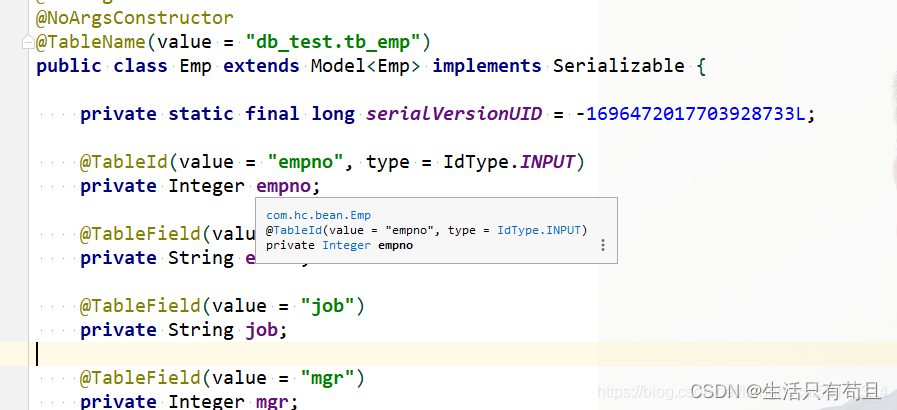Image resolution: width=897 pixels, height=410 pixels.
Task: Select the "job" string literal
Action: tap(328, 306)
